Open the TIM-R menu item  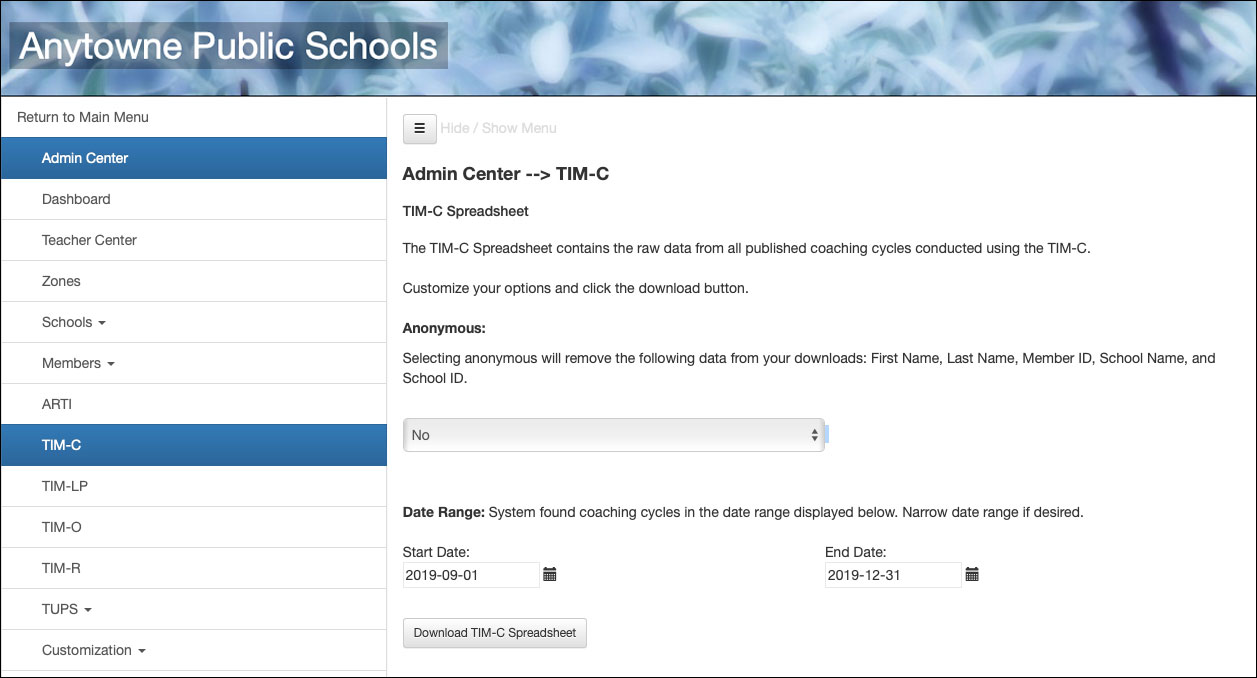pos(194,568)
